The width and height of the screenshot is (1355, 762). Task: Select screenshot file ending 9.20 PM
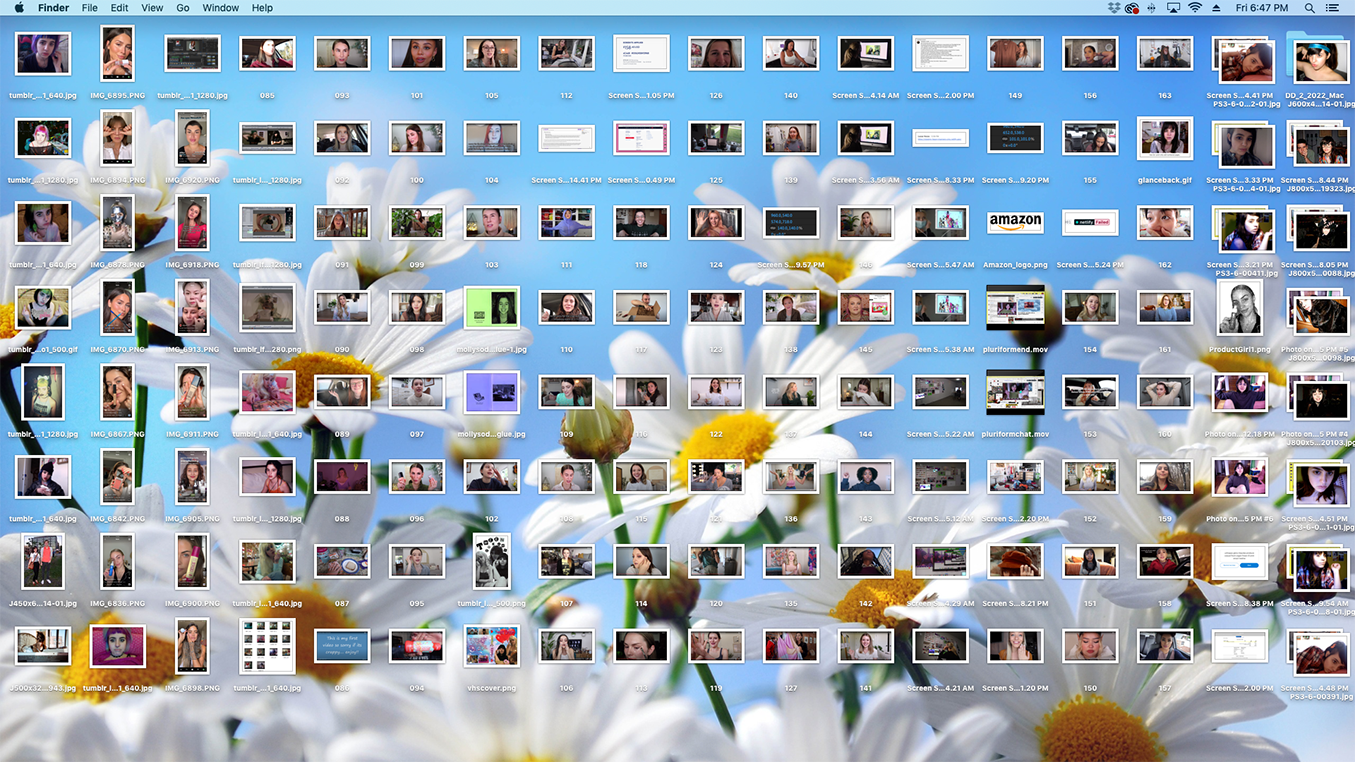coord(1015,138)
